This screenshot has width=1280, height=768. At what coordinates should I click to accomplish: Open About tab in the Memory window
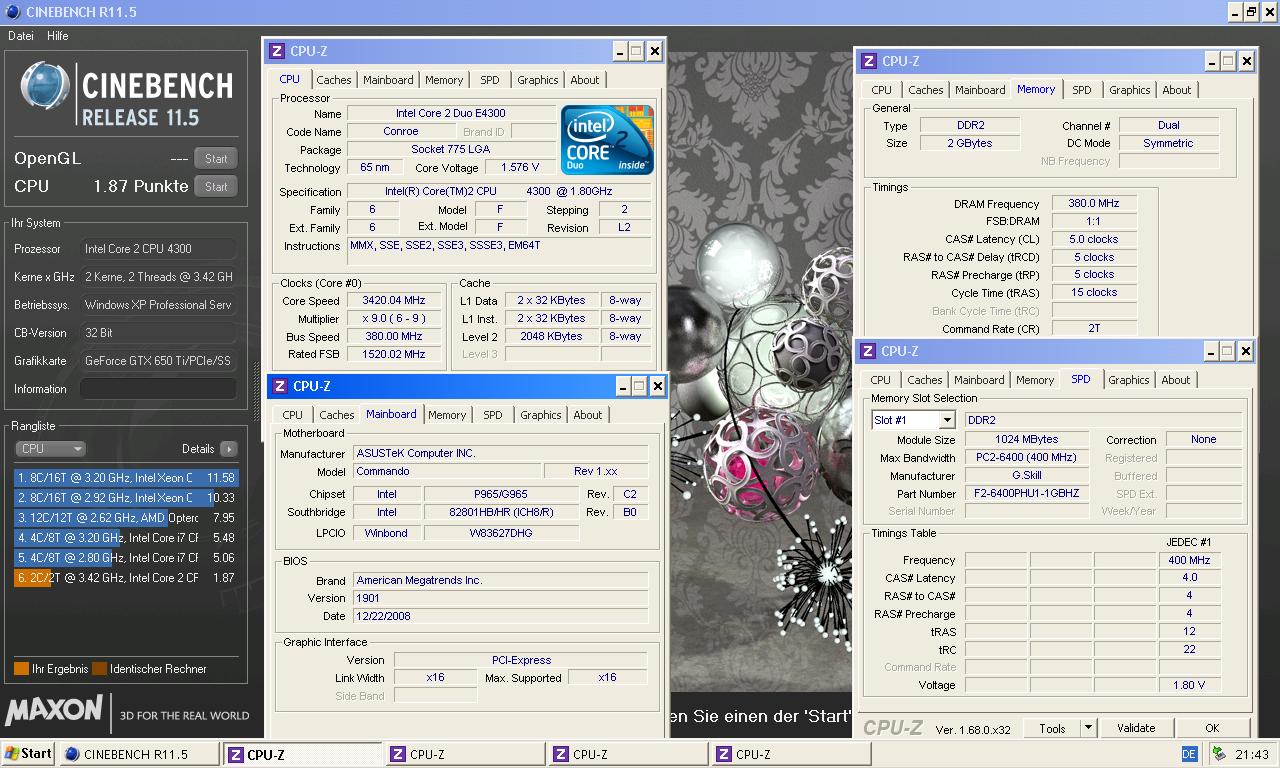point(1177,90)
